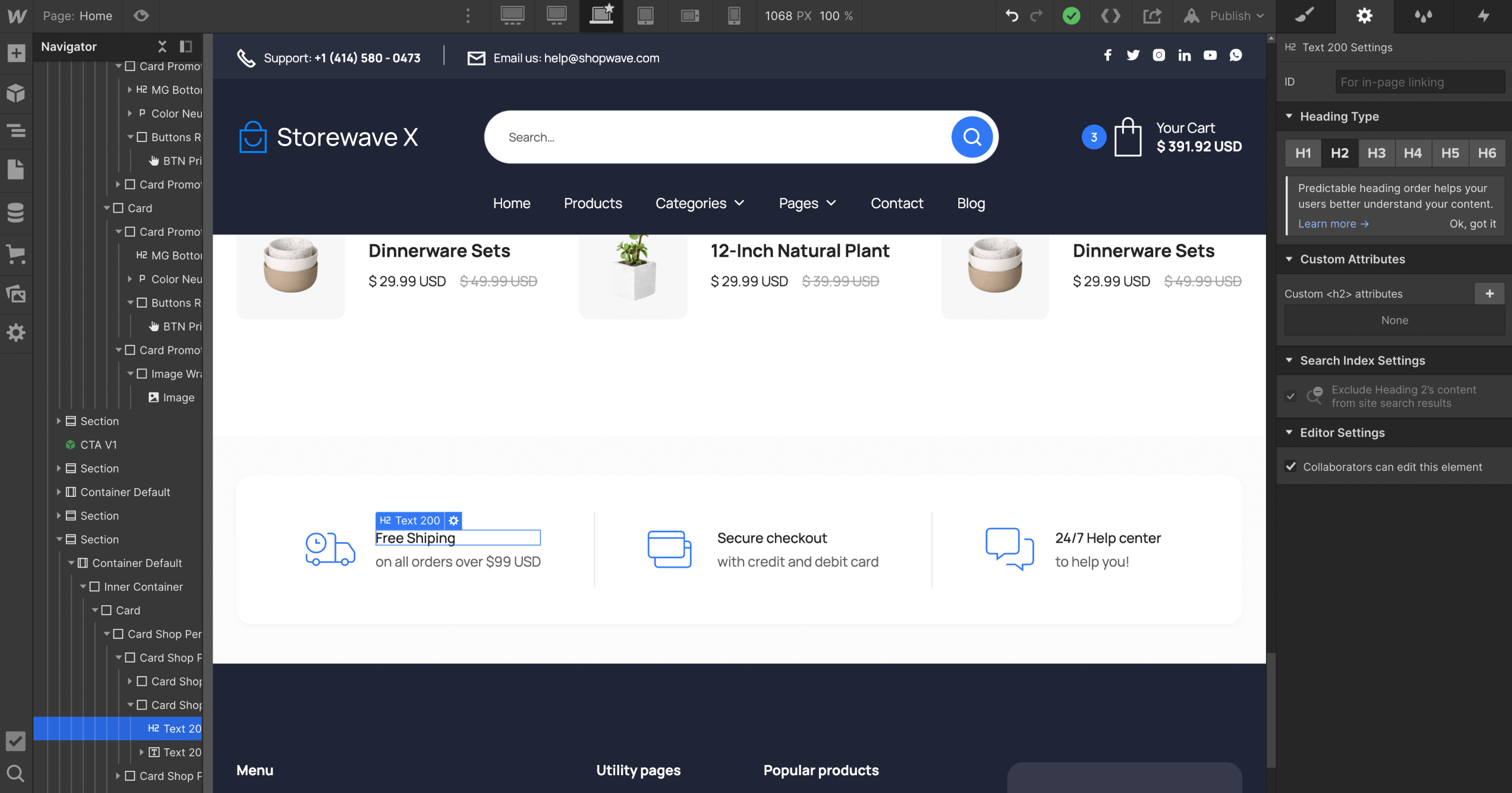The image size is (1512, 793).
Task: Set heading type to H3
Action: pos(1376,153)
